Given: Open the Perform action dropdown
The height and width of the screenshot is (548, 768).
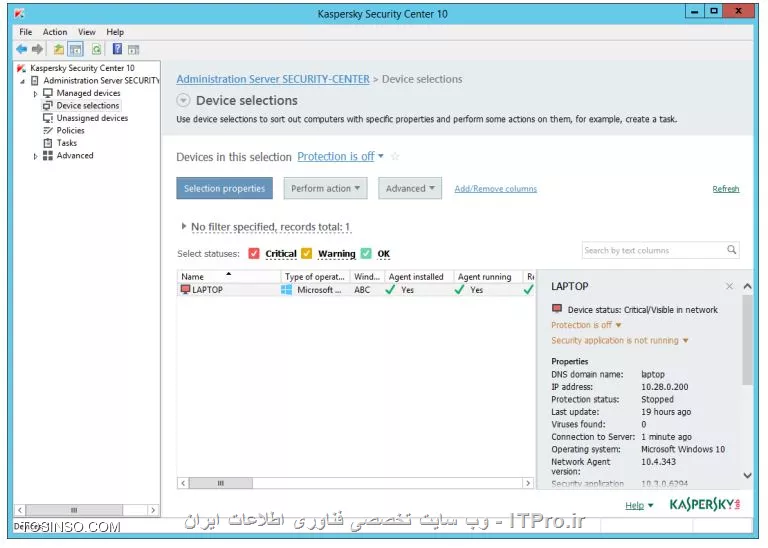Looking at the screenshot, I should pyautogui.click(x=325, y=188).
